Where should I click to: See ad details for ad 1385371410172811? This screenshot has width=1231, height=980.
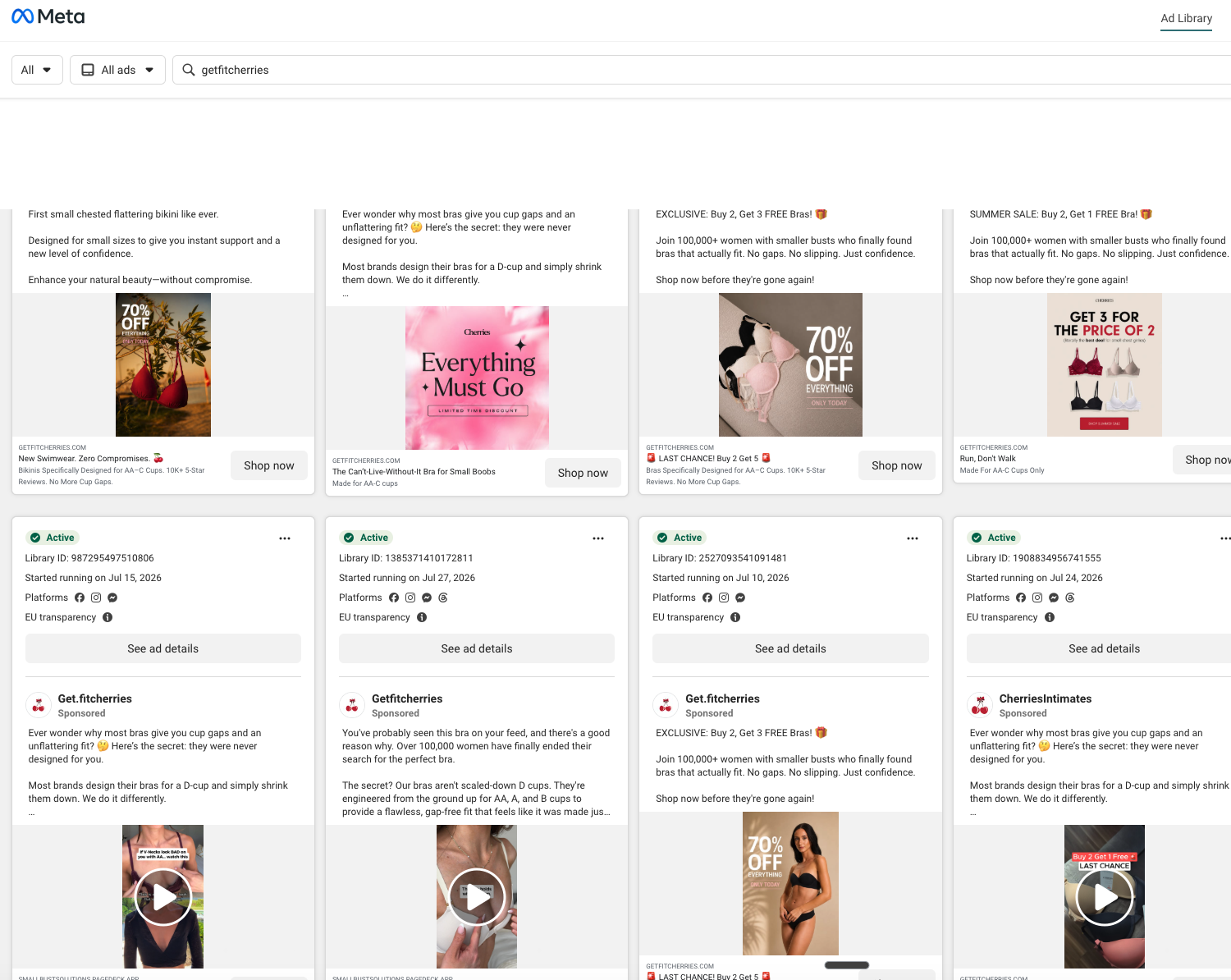(x=477, y=648)
